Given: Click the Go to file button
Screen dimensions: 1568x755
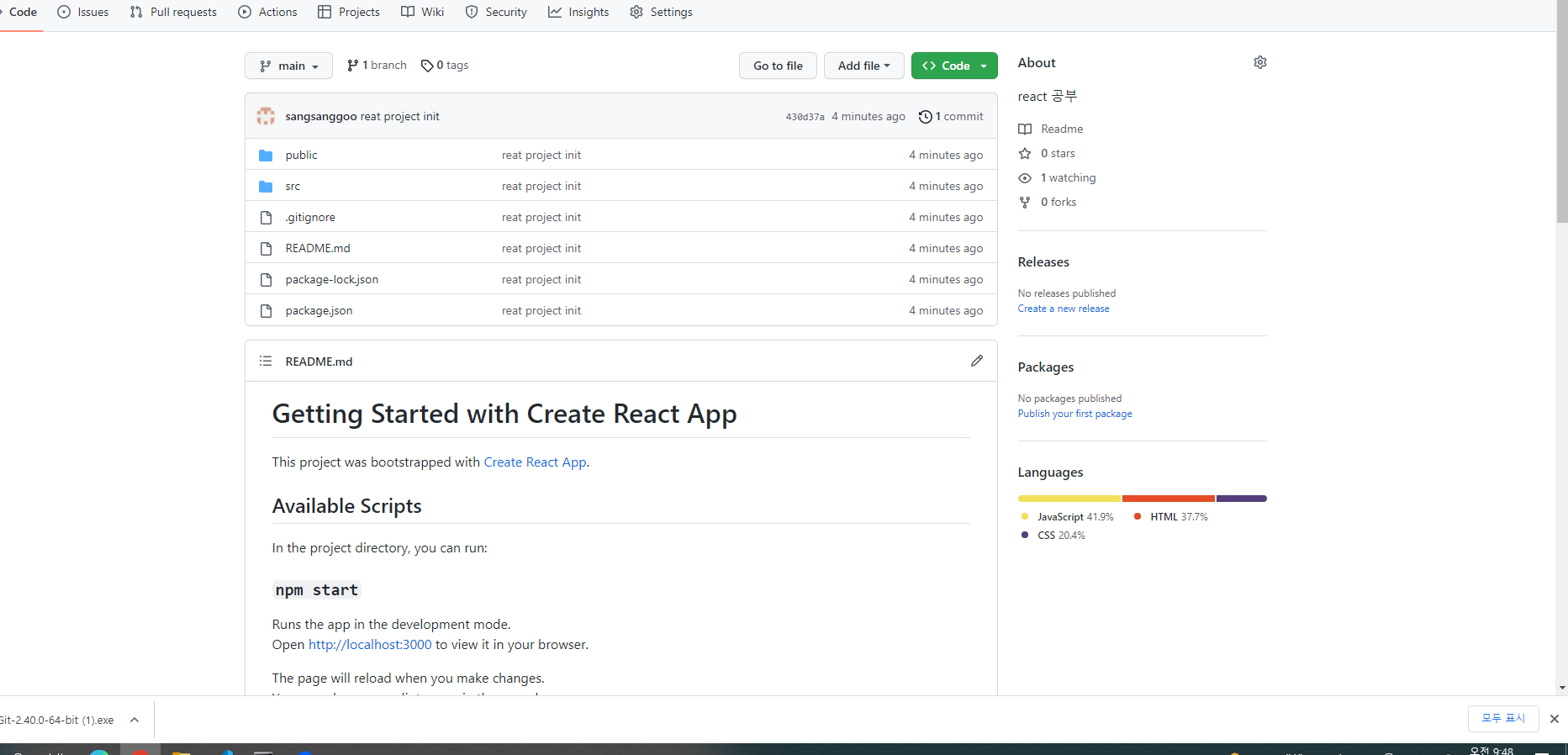Looking at the screenshot, I should pos(778,66).
